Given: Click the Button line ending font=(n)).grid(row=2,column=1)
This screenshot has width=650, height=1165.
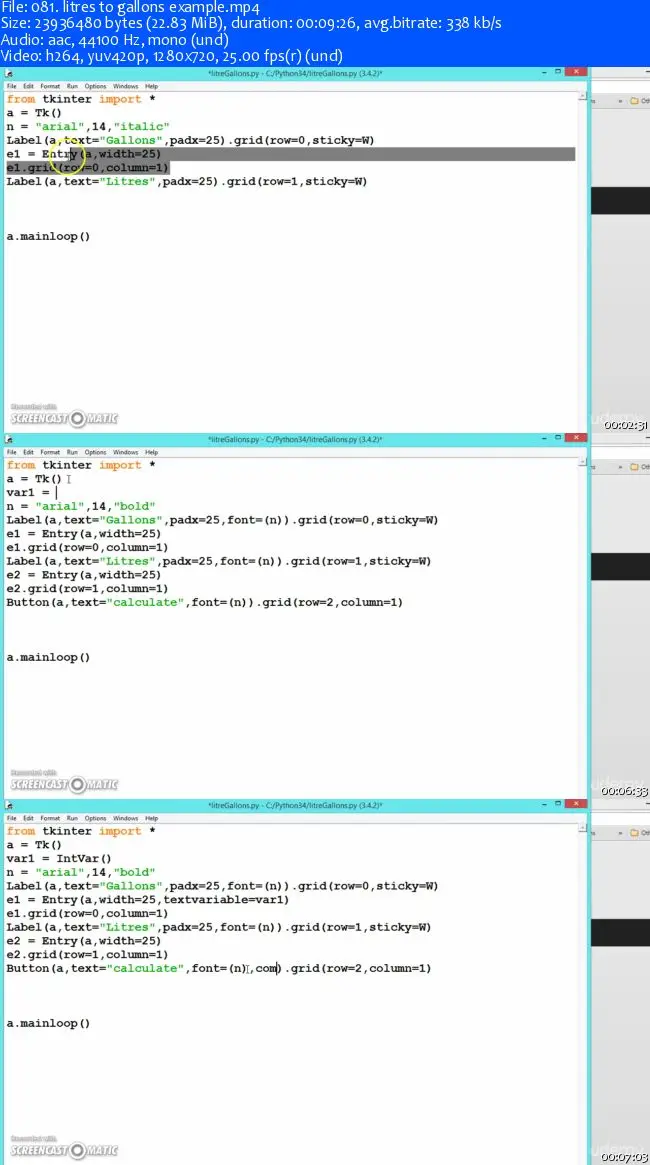Looking at the screenshot, I should (x=204, y=603).
